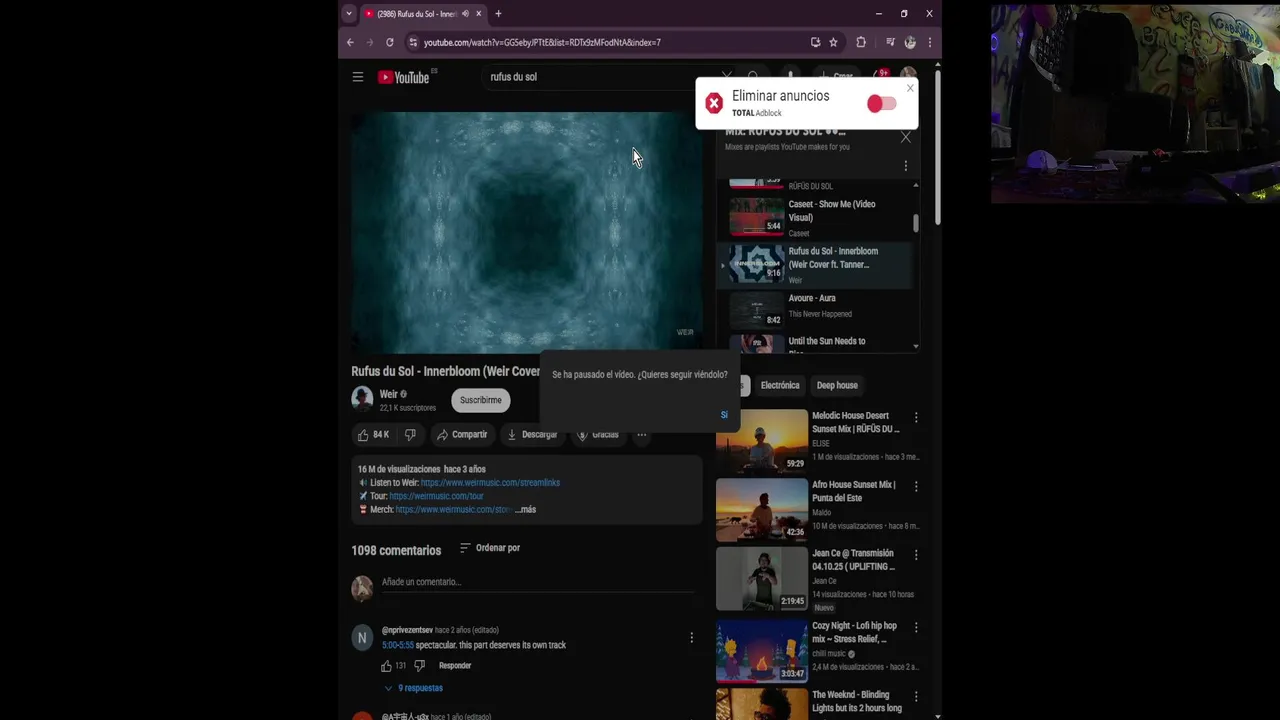Open the weirmusic.com/tour link
The height and width of the screenshot is (720, 1280).
[436, 496]
